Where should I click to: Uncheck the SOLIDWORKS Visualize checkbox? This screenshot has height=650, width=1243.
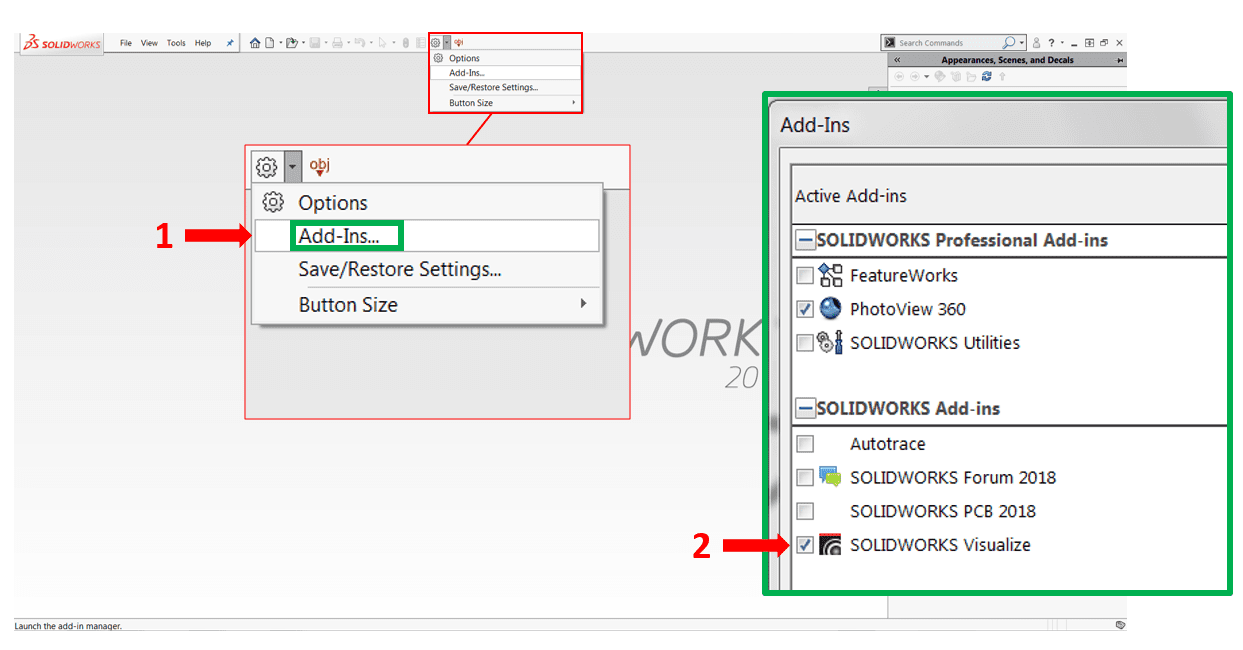tap(805, 545)
